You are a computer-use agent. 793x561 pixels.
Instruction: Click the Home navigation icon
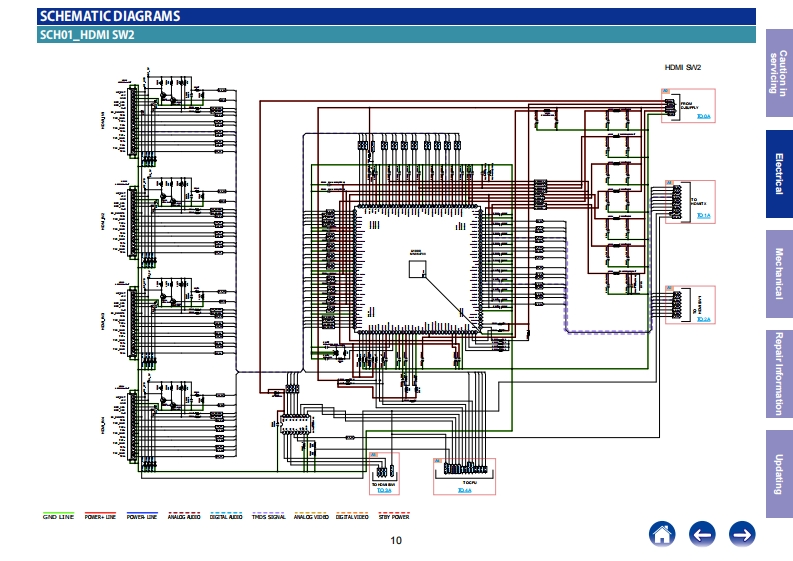662,534
